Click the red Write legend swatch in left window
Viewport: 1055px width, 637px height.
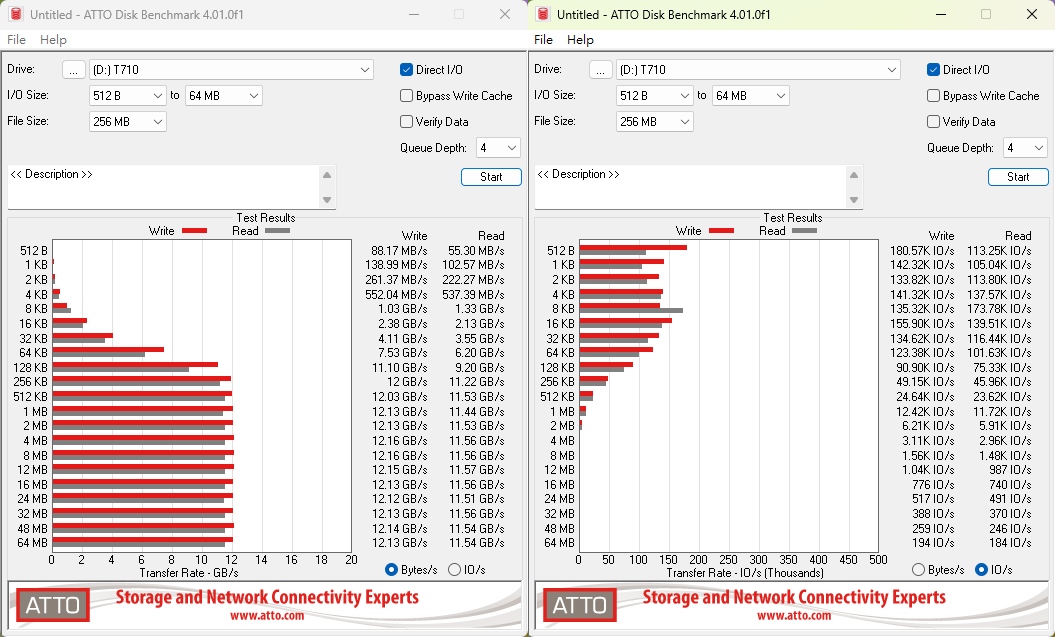point(194,231)
